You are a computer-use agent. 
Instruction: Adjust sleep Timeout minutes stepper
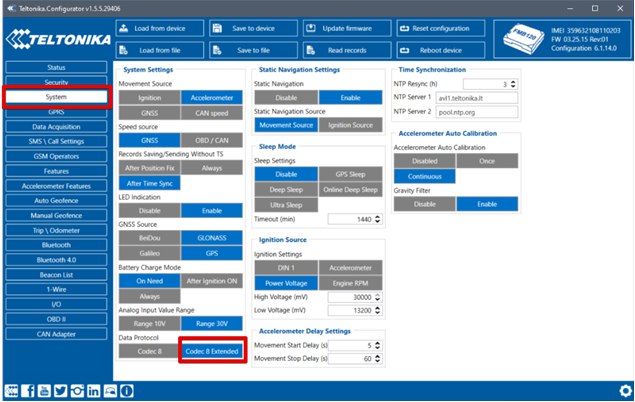[377, 219]
